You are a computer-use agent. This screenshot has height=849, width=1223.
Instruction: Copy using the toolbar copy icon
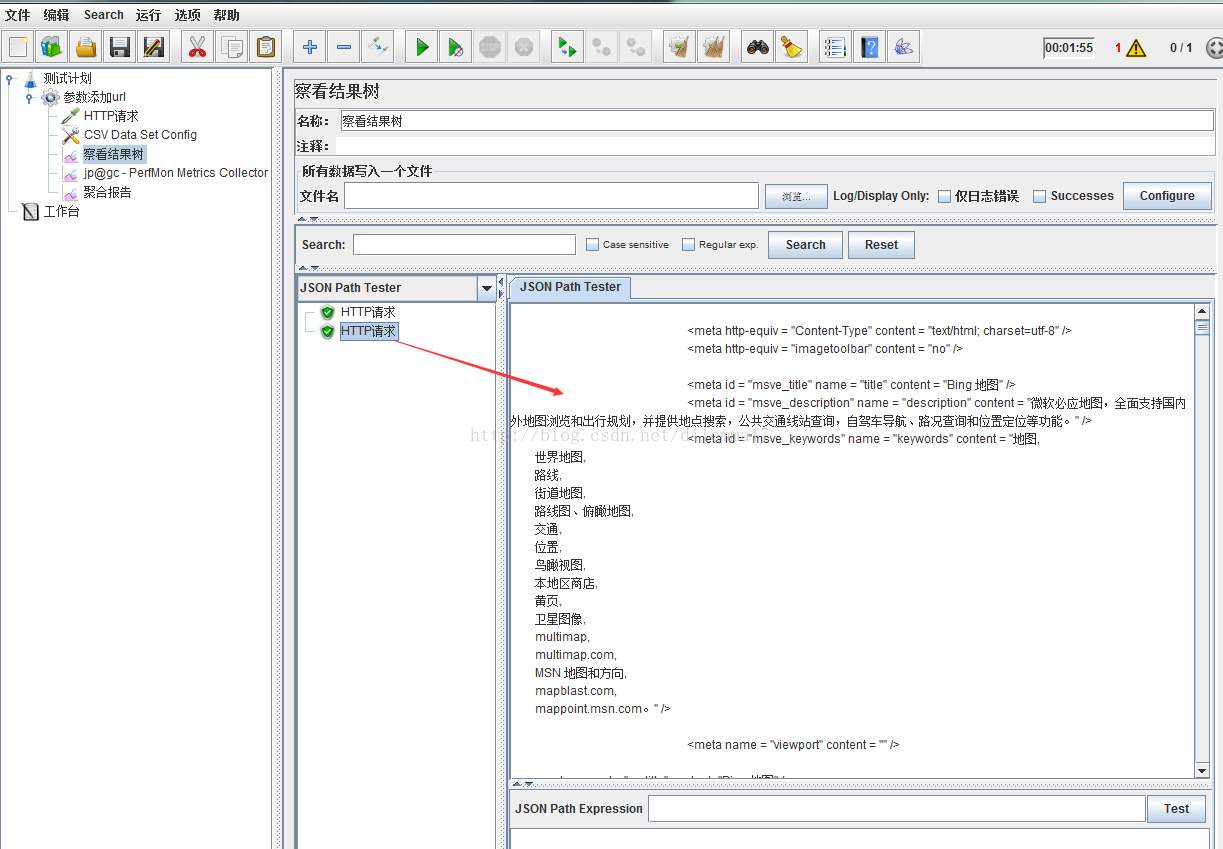(231, 47)
